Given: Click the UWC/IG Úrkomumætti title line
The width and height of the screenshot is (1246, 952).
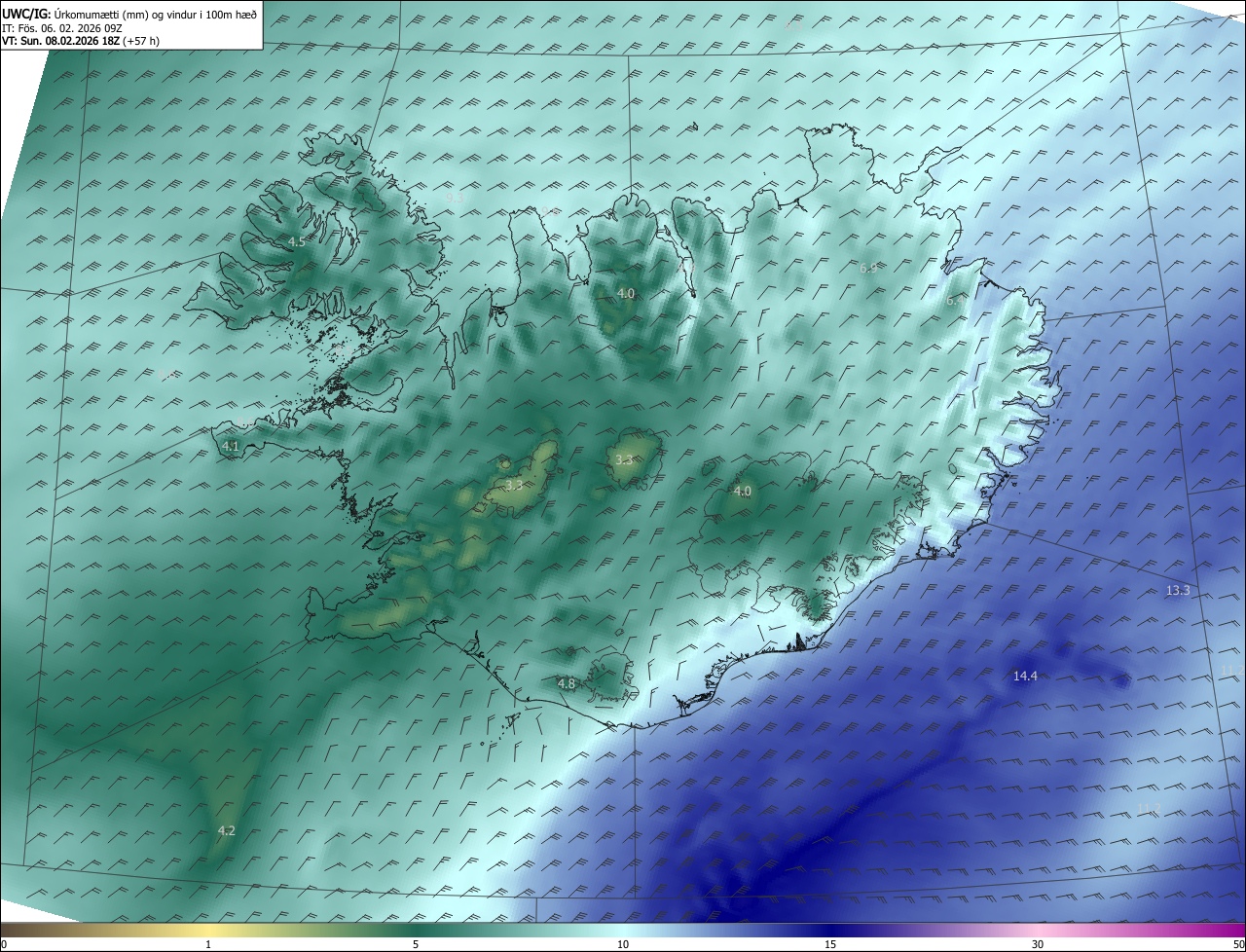Looking at the screenshot, I should click(129, 15).
